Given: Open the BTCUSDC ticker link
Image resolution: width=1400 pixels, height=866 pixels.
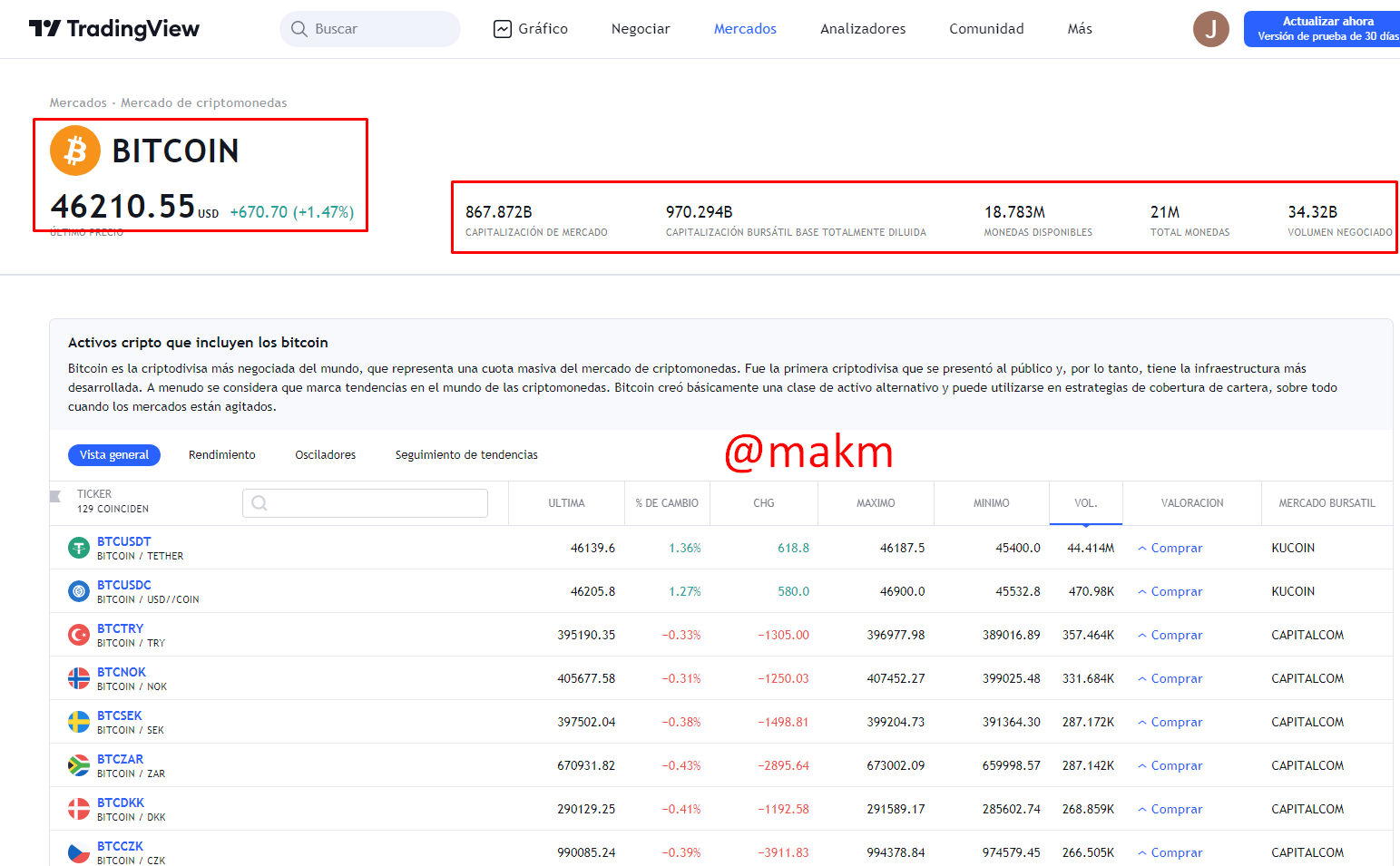Looking at the screenshot, I should [x=124, y=585].
